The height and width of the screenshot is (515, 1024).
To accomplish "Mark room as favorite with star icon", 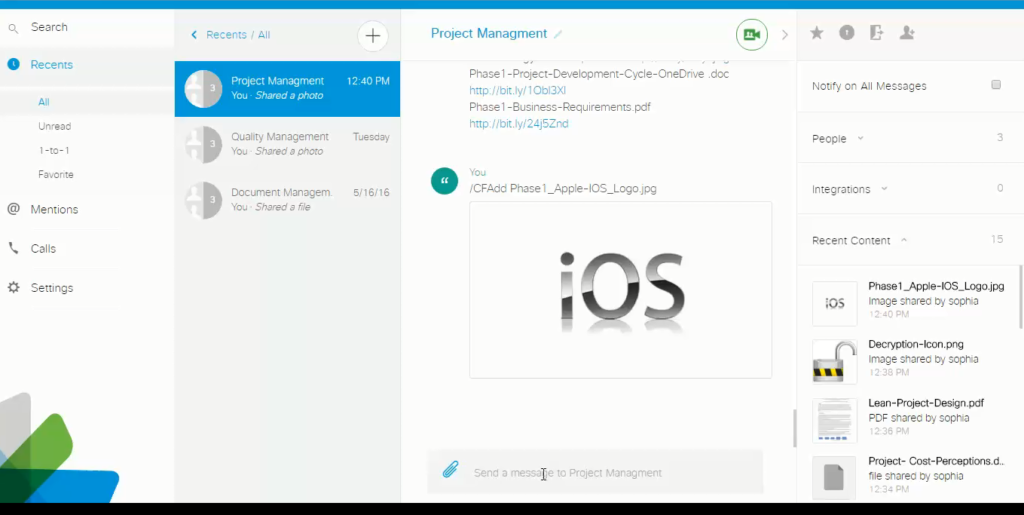I will pos(816,33).
